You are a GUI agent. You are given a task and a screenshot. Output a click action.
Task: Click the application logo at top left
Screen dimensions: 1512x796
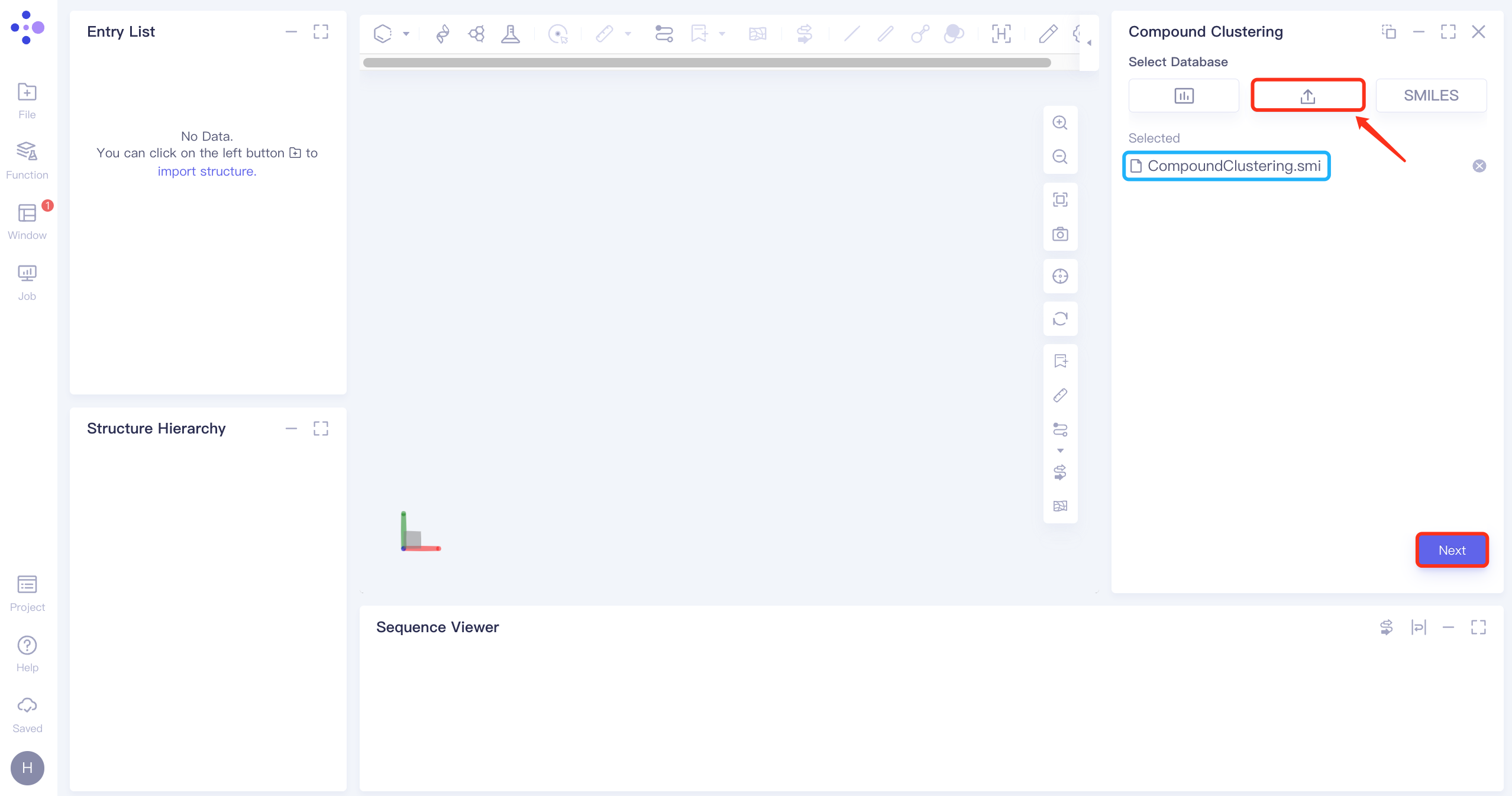pos(27,27)
